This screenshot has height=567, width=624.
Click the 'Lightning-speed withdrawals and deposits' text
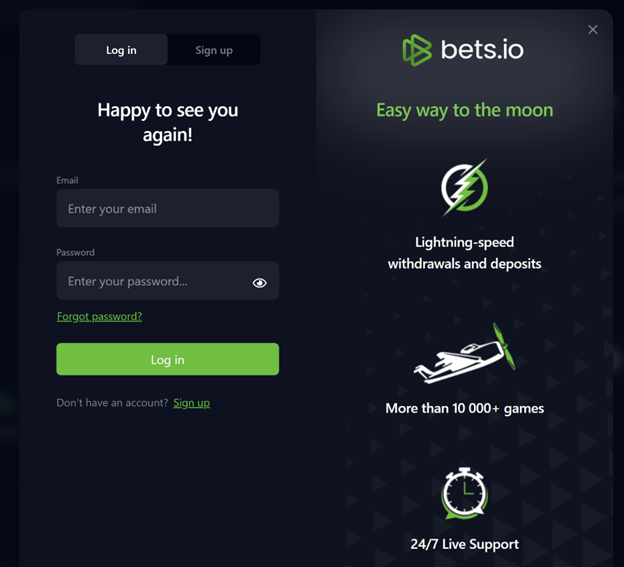(464, 253)
